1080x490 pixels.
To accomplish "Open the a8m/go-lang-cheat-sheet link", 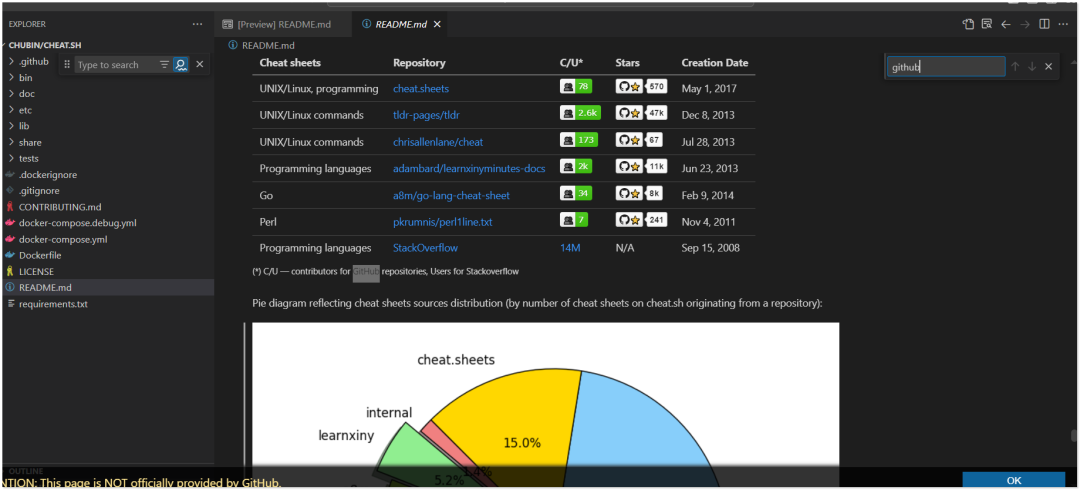I will pos(451,195).
